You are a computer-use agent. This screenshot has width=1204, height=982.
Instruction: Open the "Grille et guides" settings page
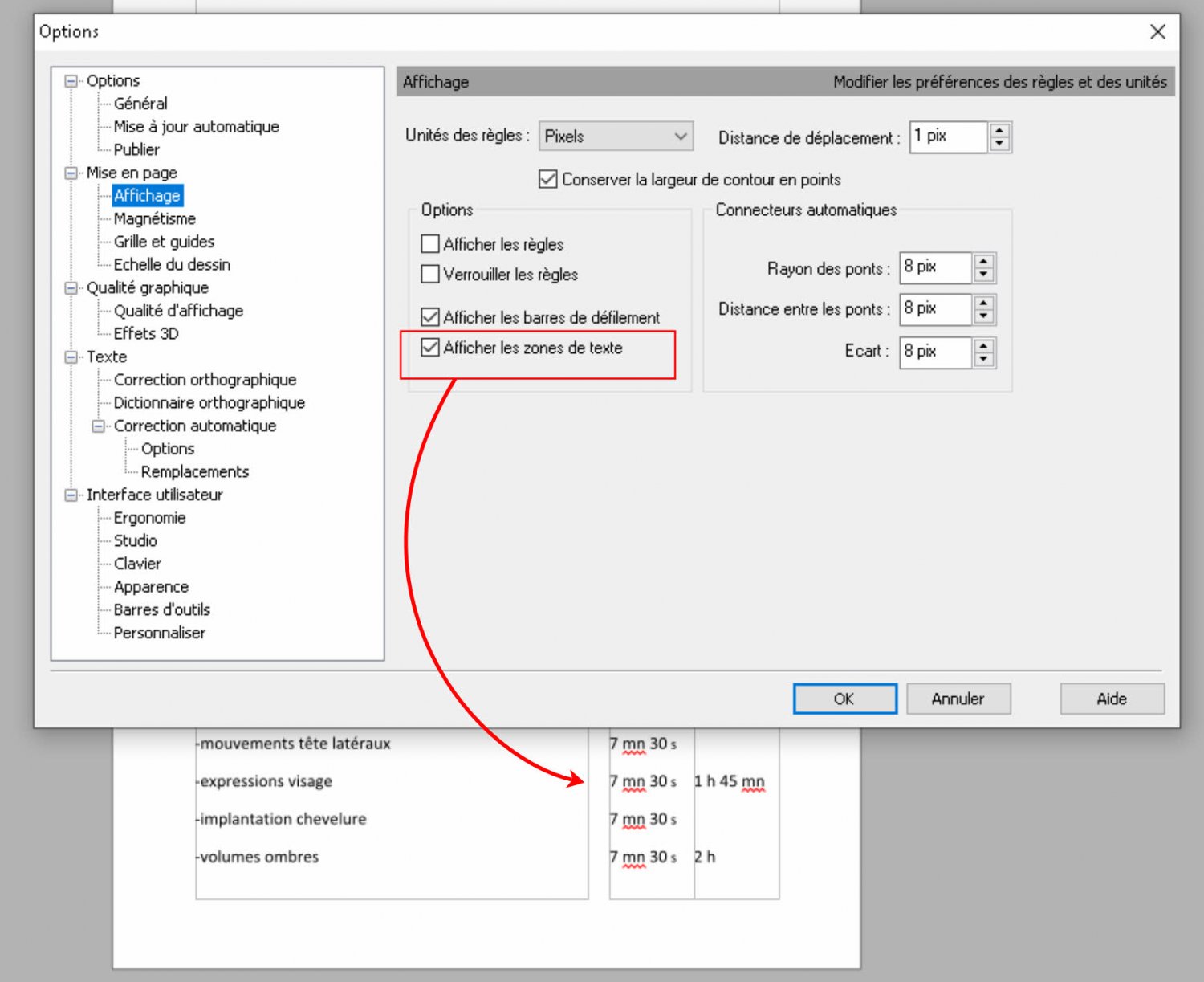[x=164, y=241]
